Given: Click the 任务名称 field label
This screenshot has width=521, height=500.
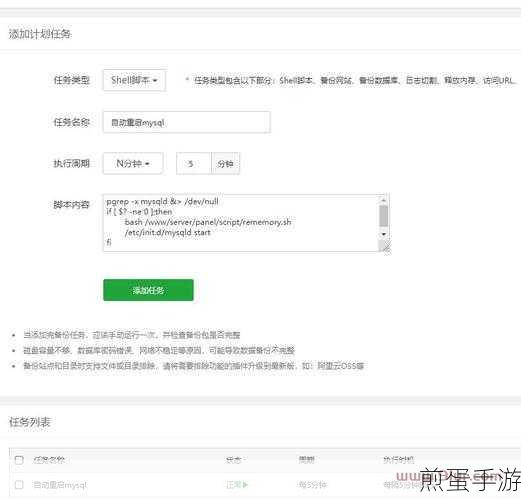Looking at the screenshot, I should 72,122.
